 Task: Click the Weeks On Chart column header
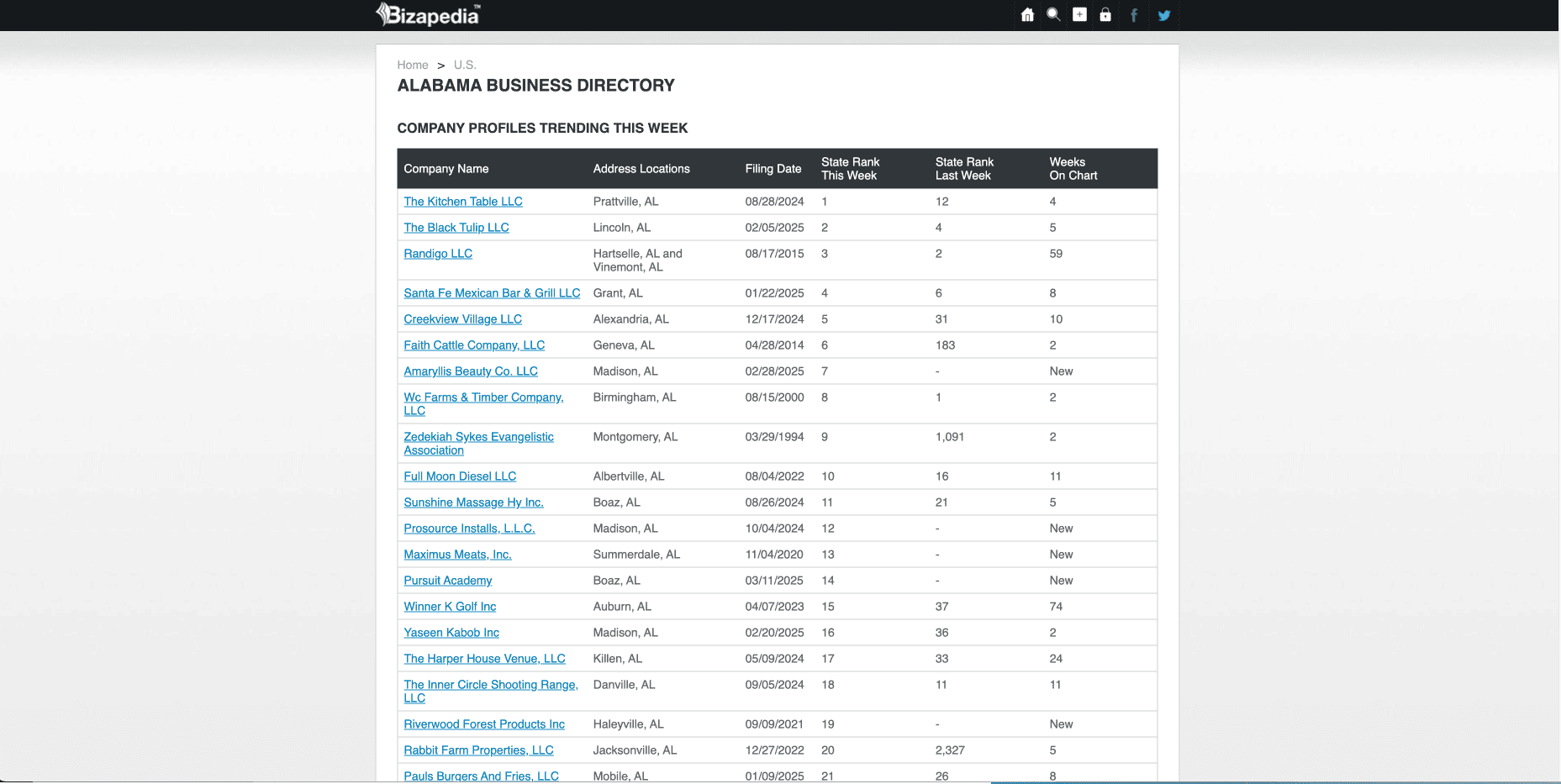1073,169
